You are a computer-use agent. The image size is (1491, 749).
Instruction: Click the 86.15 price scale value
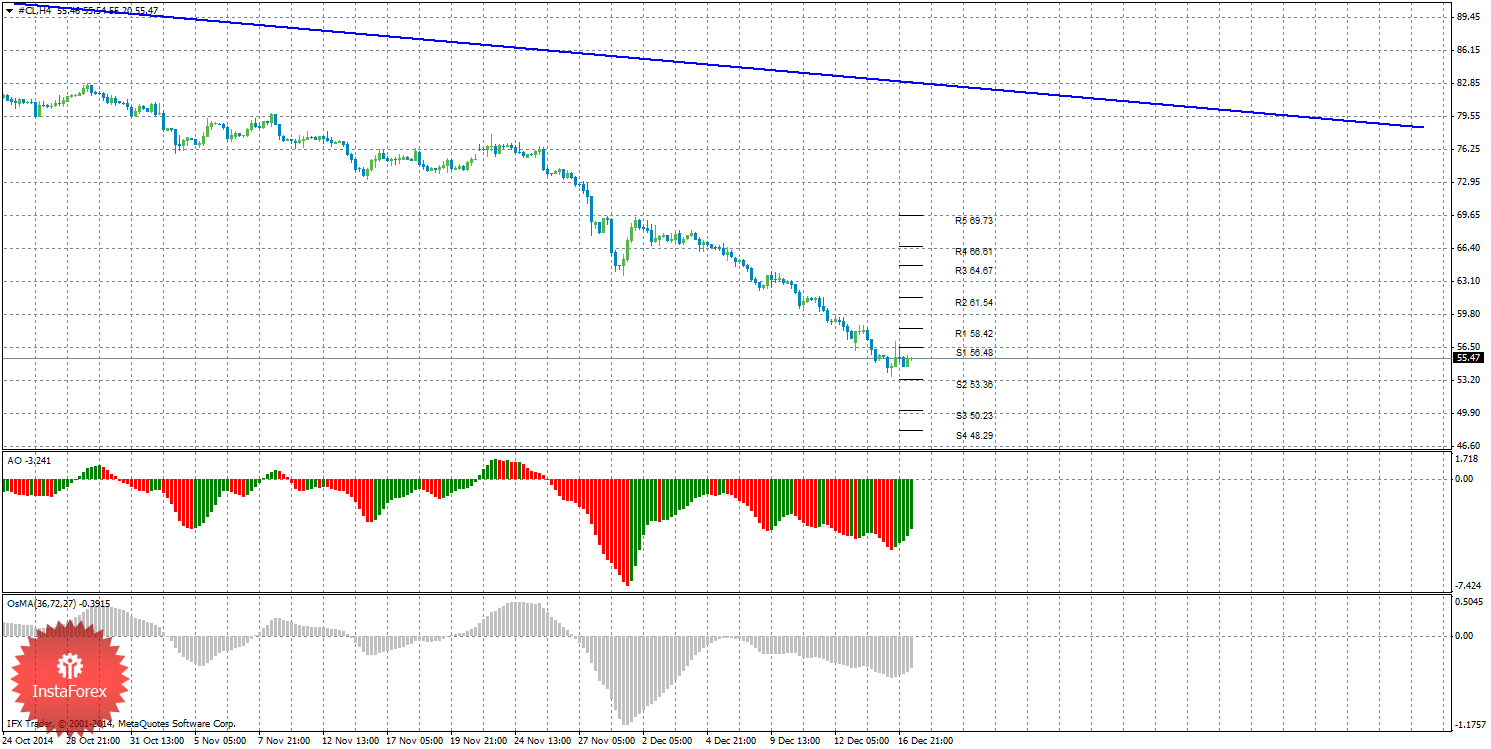pos(1469,50)
